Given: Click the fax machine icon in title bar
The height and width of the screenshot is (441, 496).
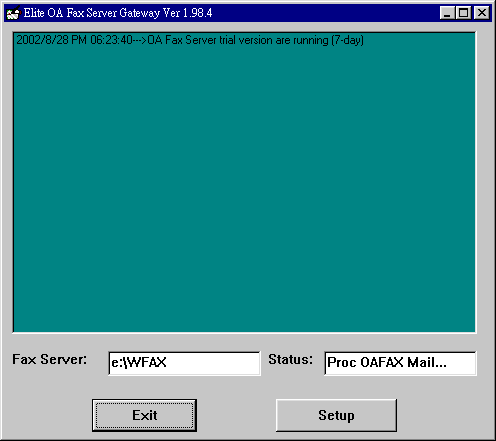Looking at the screenshot, I should tap(14, 13).
